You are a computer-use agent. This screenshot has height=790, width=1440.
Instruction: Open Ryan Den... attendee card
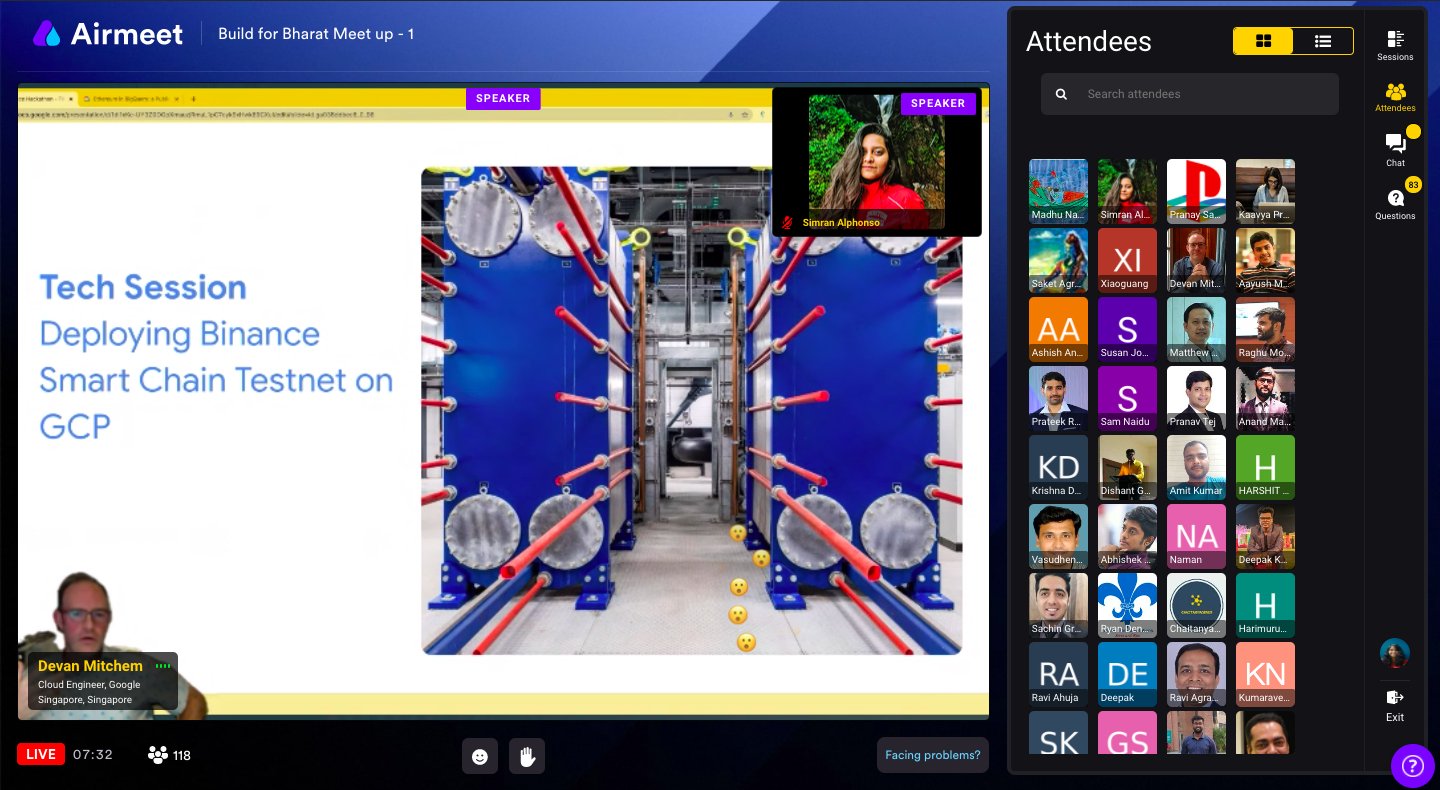[x=1127, y=605]
